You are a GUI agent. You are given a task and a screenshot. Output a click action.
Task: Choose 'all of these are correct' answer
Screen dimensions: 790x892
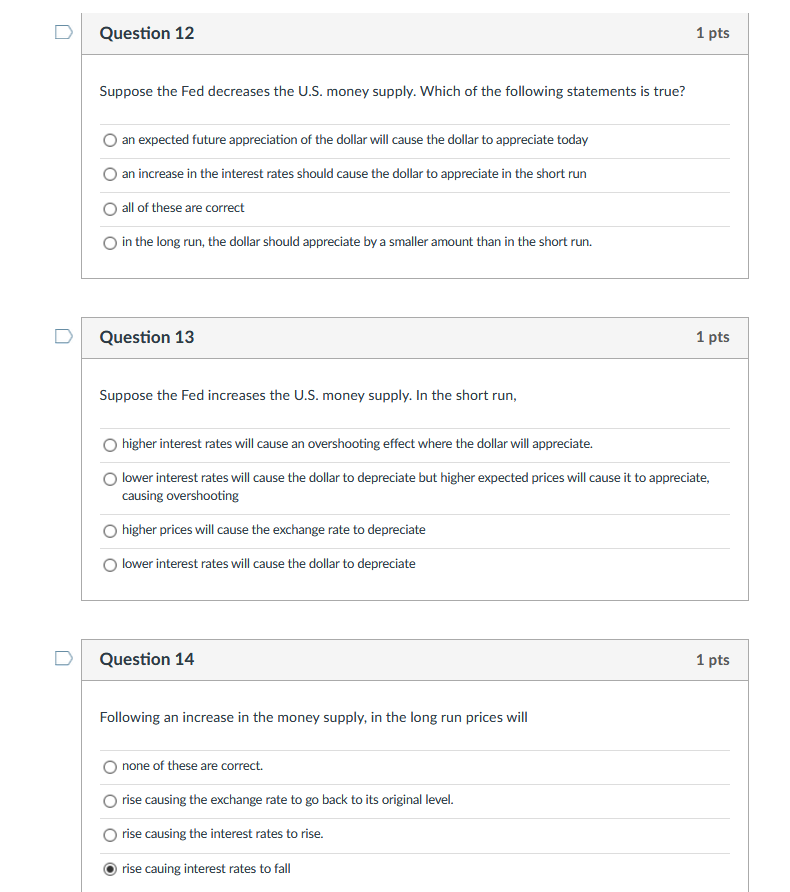[110, 209]
